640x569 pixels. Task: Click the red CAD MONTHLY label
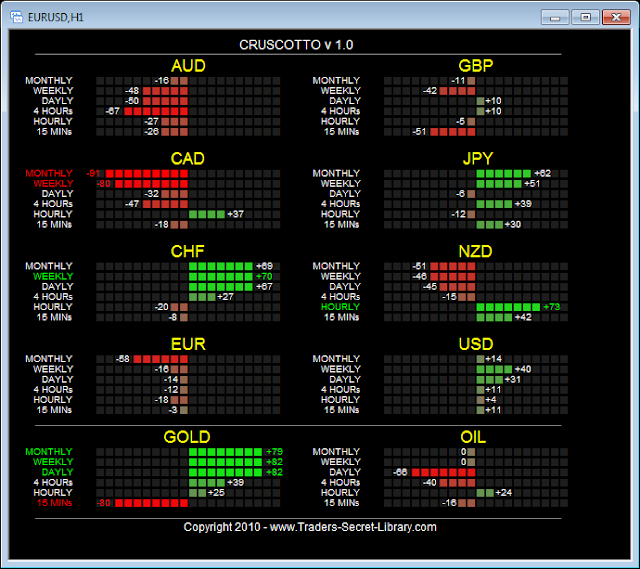[49, 173]
